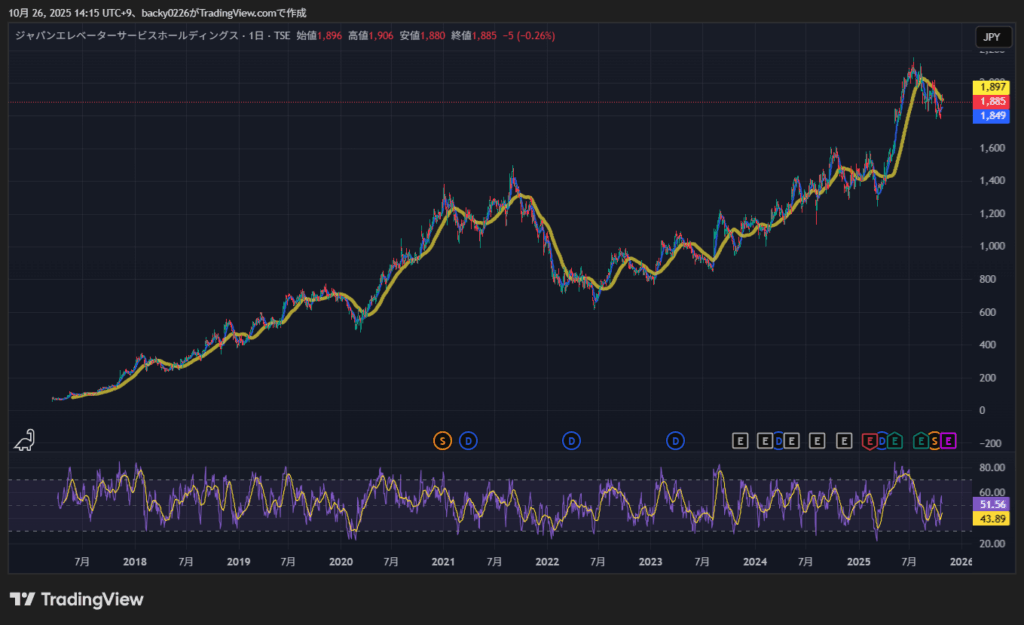Click the yellow 1,897 price label
Viewport: 1024px width, 625px height.
click(x=992, y=88)
